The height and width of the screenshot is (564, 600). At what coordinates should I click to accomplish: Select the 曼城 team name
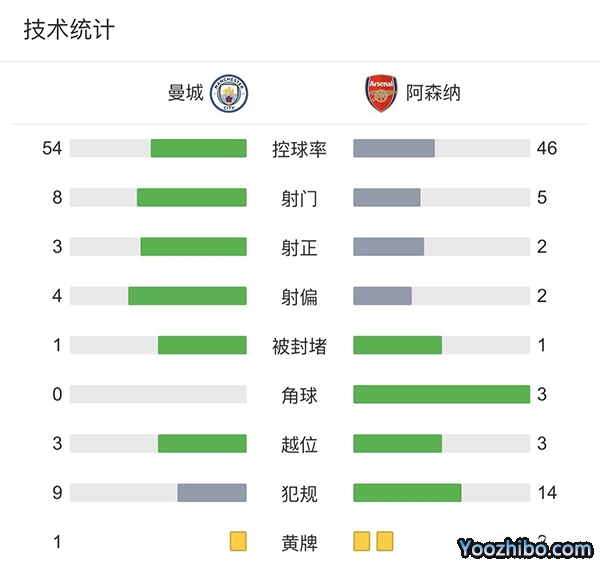pyautogui.click(x=186, y=94)
